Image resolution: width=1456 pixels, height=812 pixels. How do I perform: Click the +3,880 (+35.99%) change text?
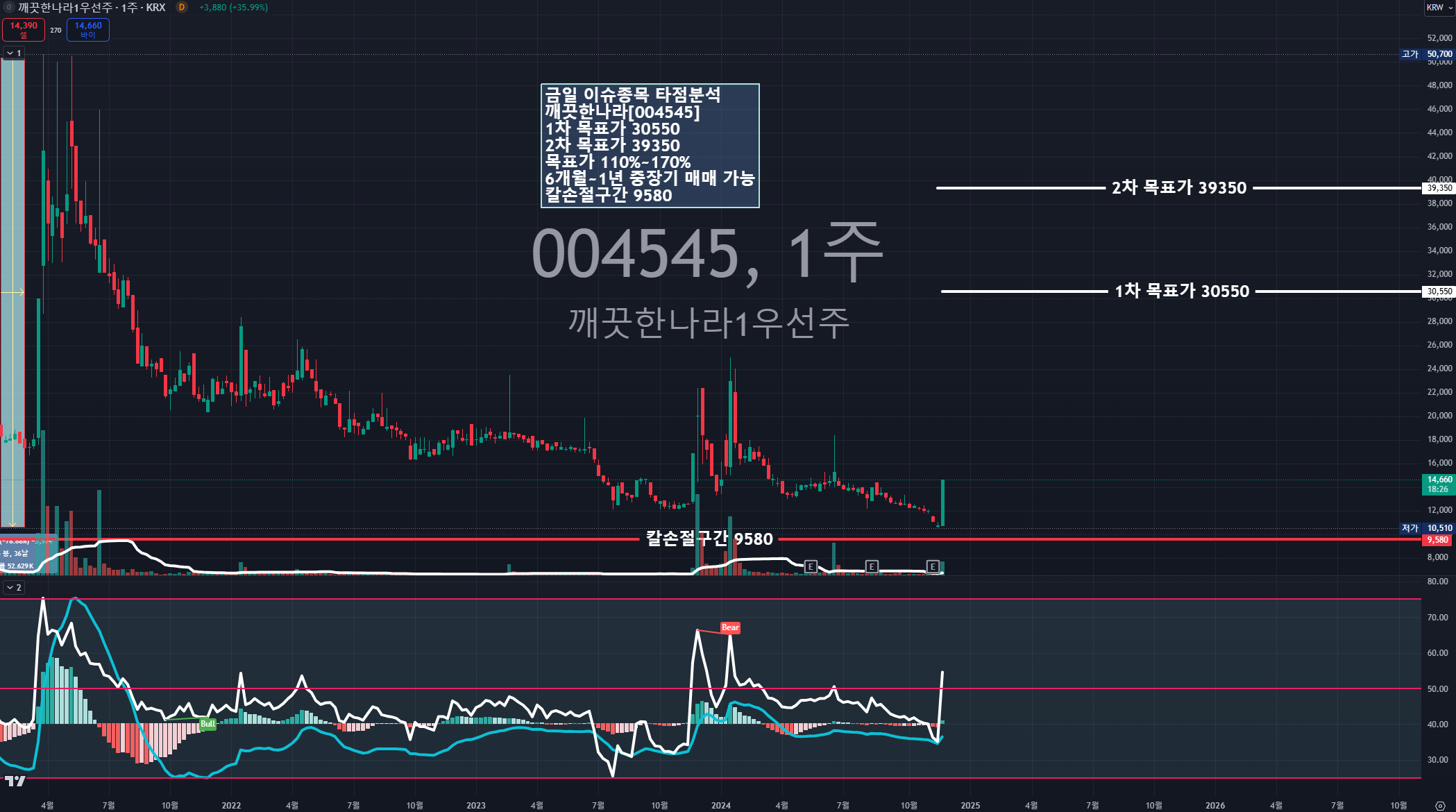pyautogui.click(x=233, y=8)
